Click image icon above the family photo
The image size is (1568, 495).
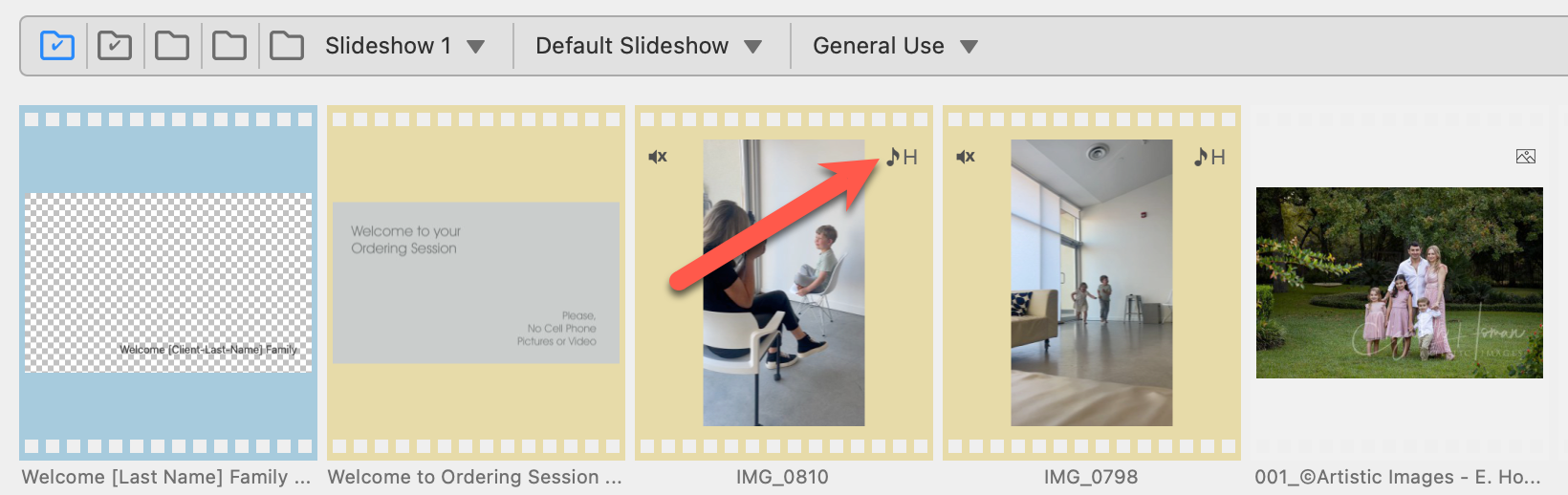(1526, 157)
